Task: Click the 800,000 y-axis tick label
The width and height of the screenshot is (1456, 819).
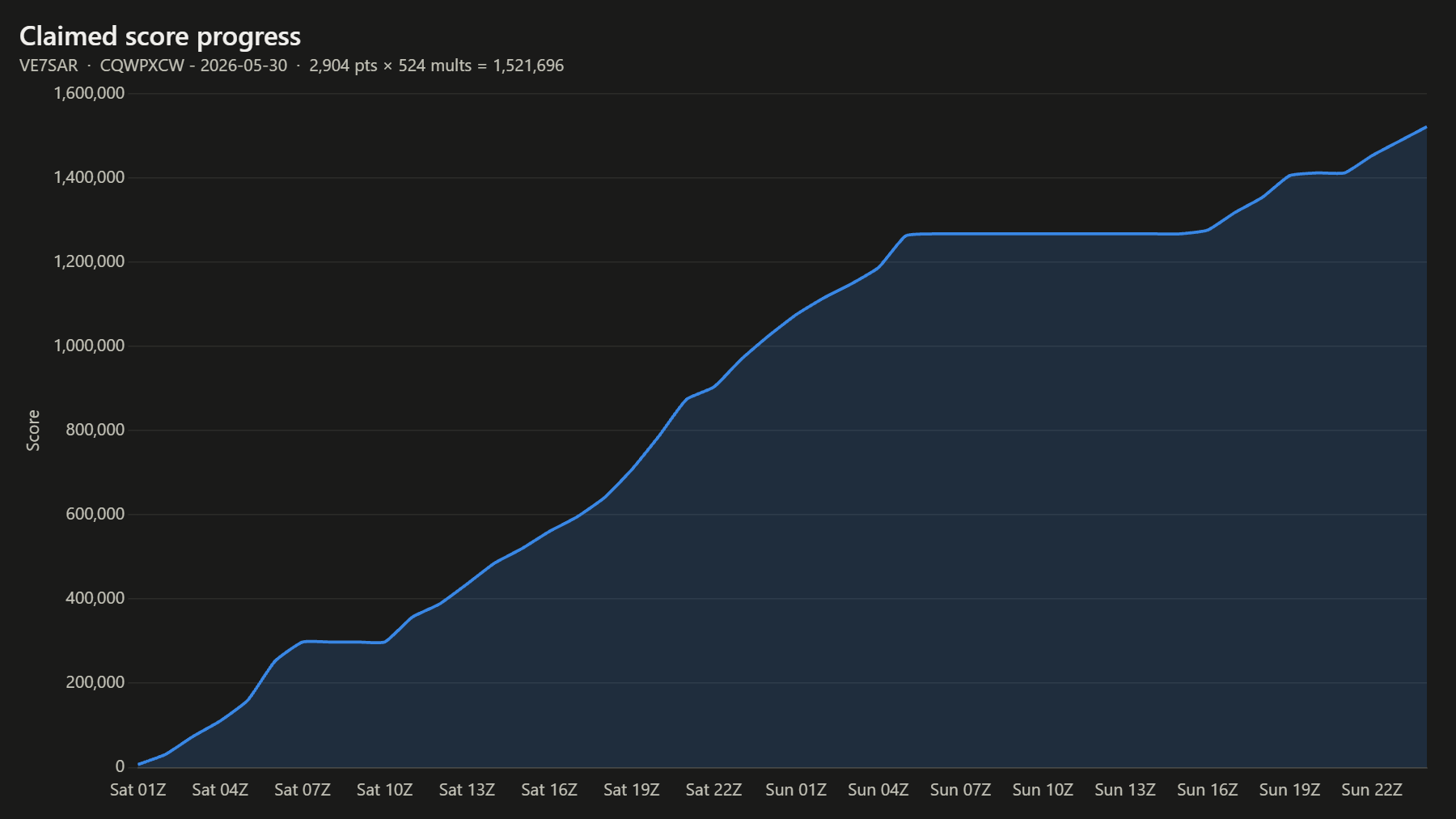Action: 95,430
